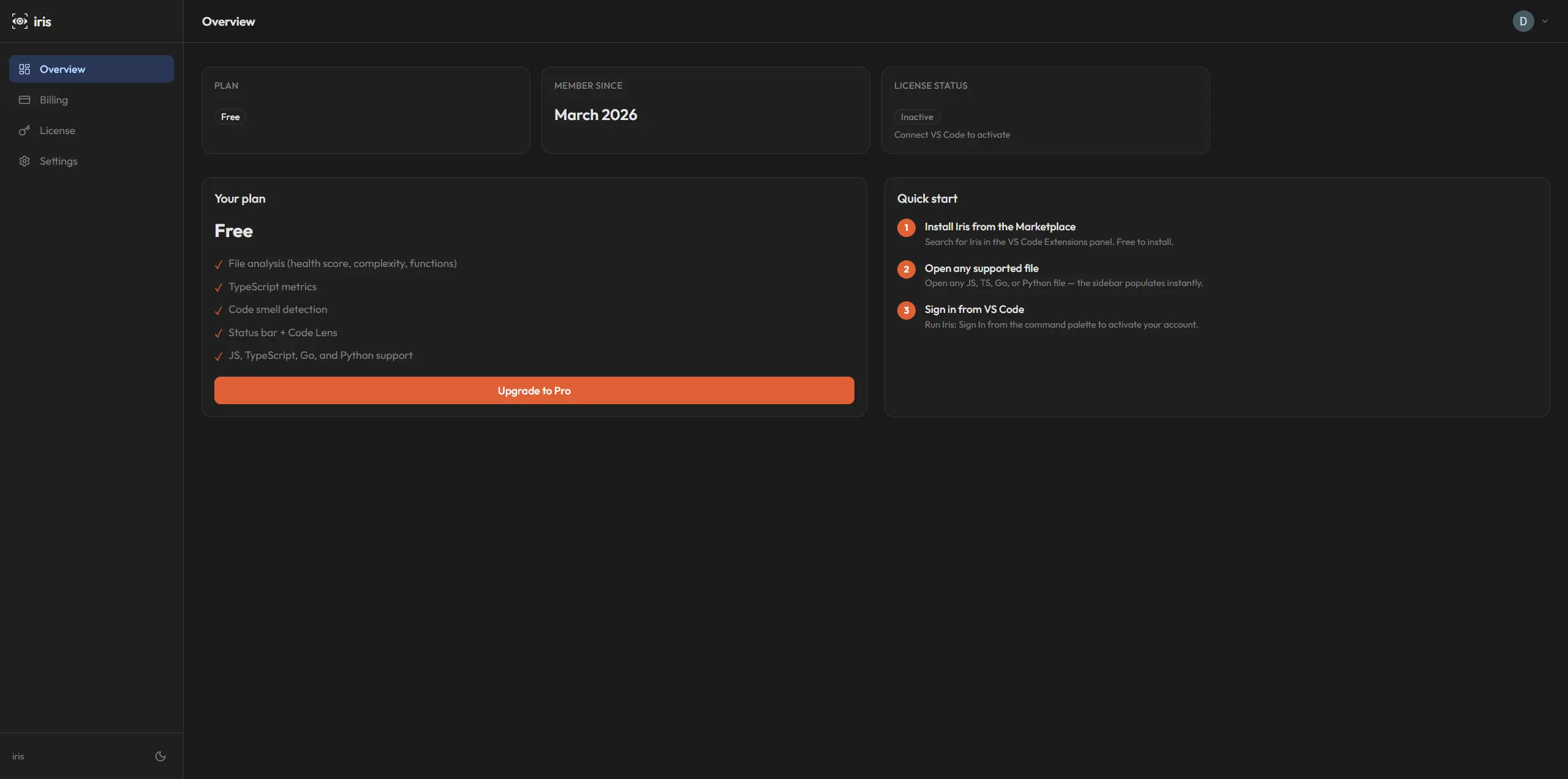Screen dimensions: 1568x779
Task: Click the iris eyeball logo icon
Action: tap(19, 21)
